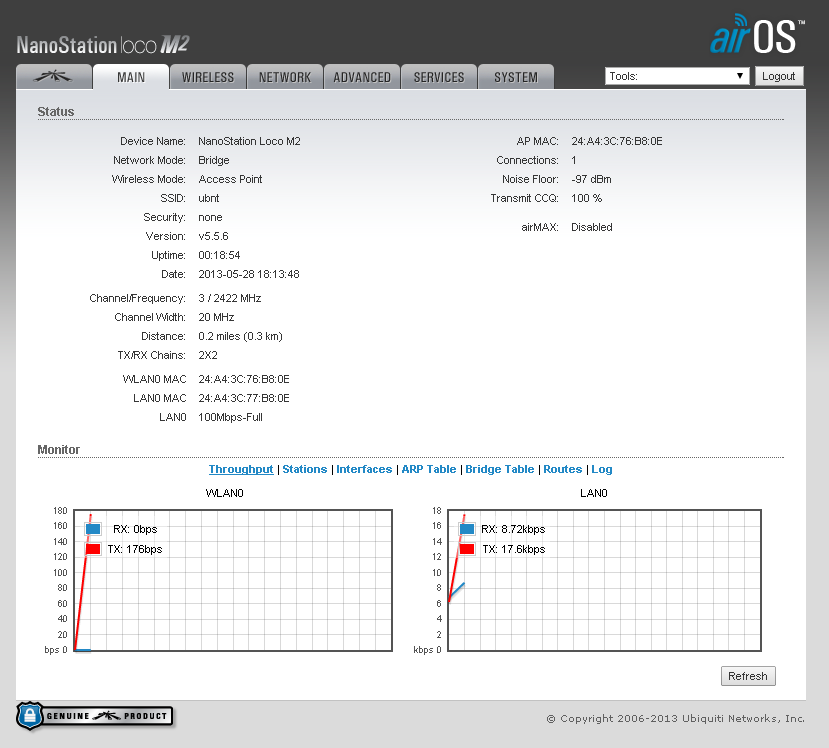Click the WLAN0 throughput graph
Screen dimensions: 829x748
click(x=233, y=580)
